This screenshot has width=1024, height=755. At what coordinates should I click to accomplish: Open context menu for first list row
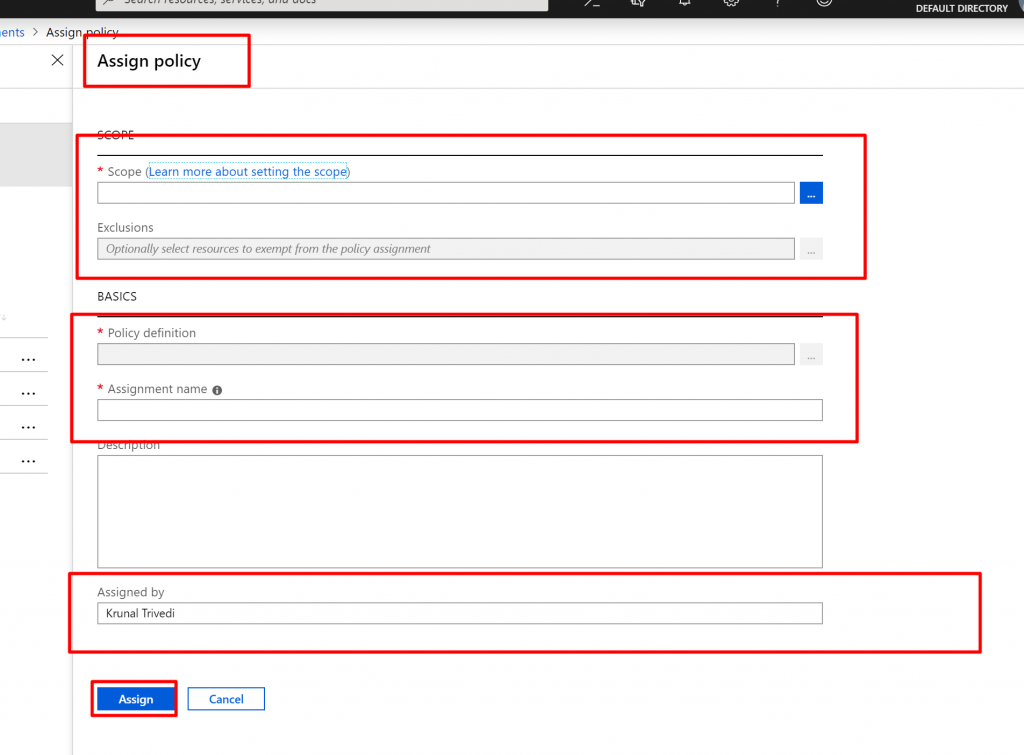coord(28,358)
